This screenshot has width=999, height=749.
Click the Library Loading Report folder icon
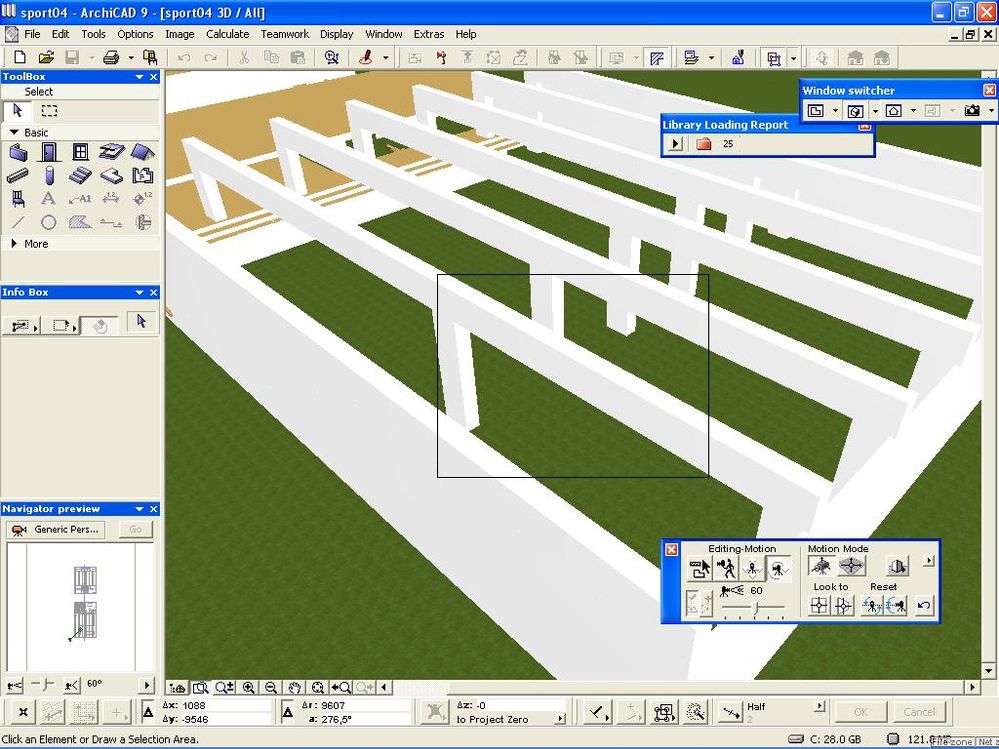coord(703,144)
